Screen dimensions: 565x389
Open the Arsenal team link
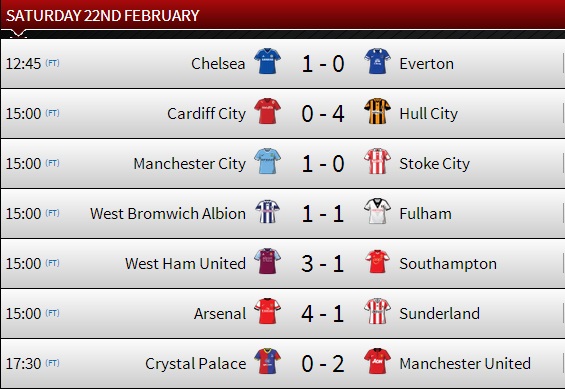point(220,314)
